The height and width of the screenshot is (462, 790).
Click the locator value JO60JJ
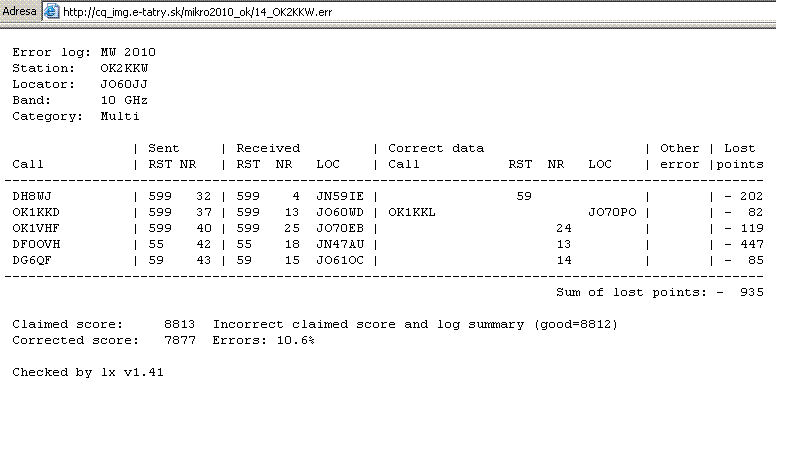point(124,84)
